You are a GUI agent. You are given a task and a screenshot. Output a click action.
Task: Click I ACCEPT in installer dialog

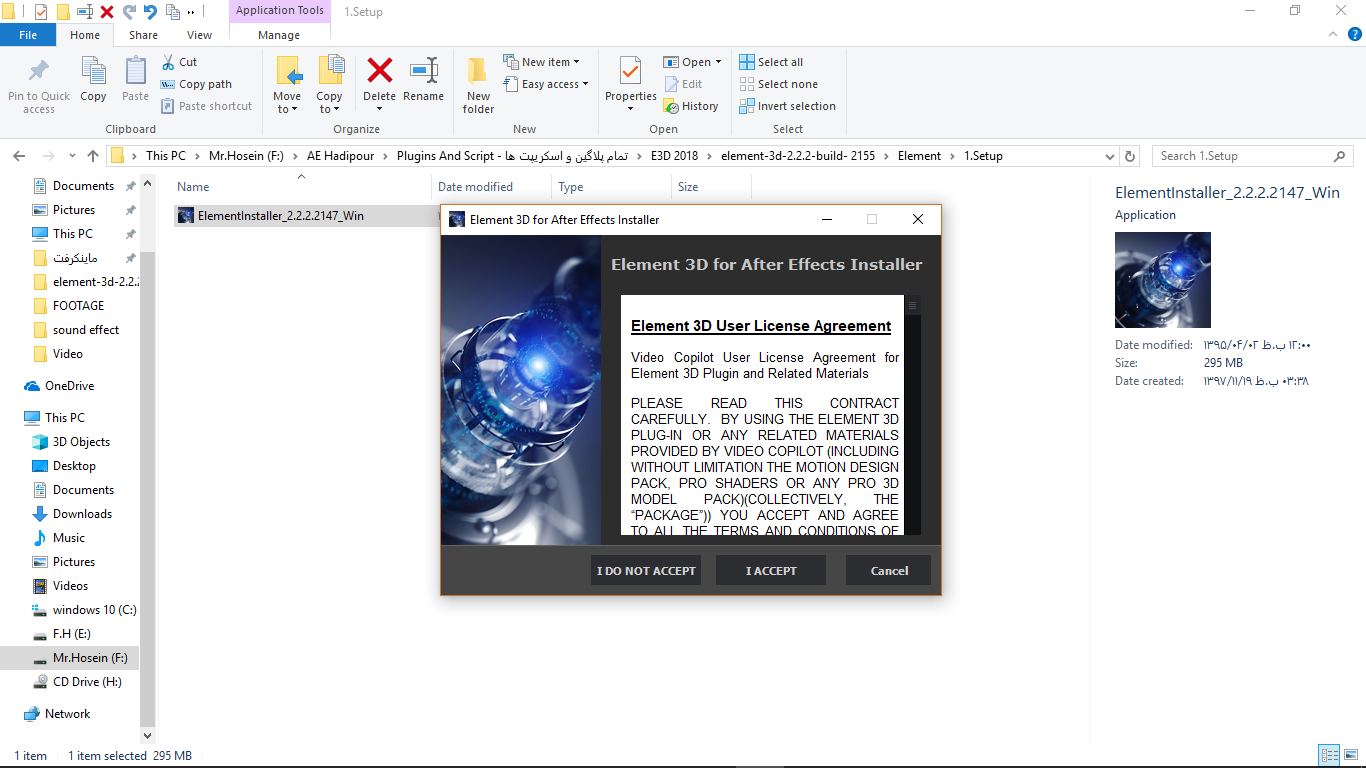pyautogui.click(x=771, y=571)
